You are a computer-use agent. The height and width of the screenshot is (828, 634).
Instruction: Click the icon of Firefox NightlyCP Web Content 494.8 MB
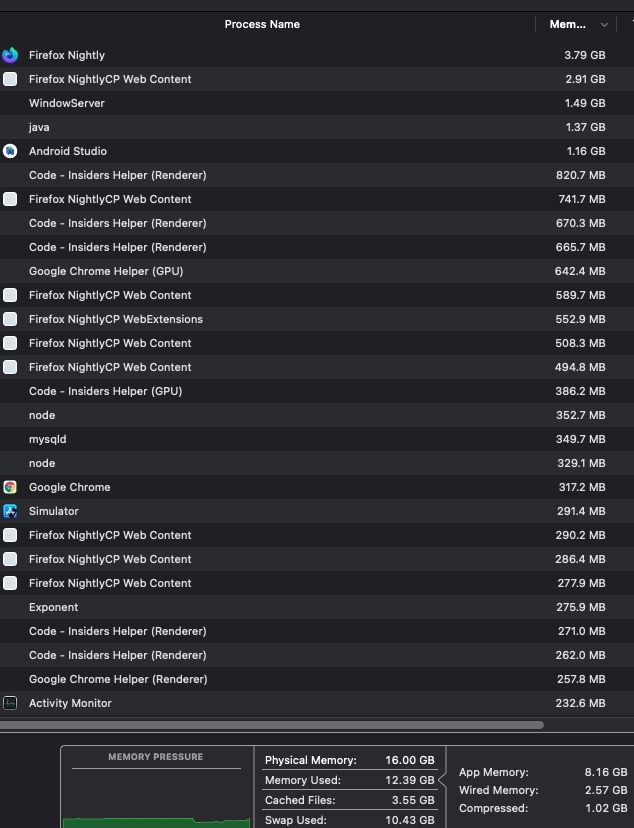click(x=10, y=367)
